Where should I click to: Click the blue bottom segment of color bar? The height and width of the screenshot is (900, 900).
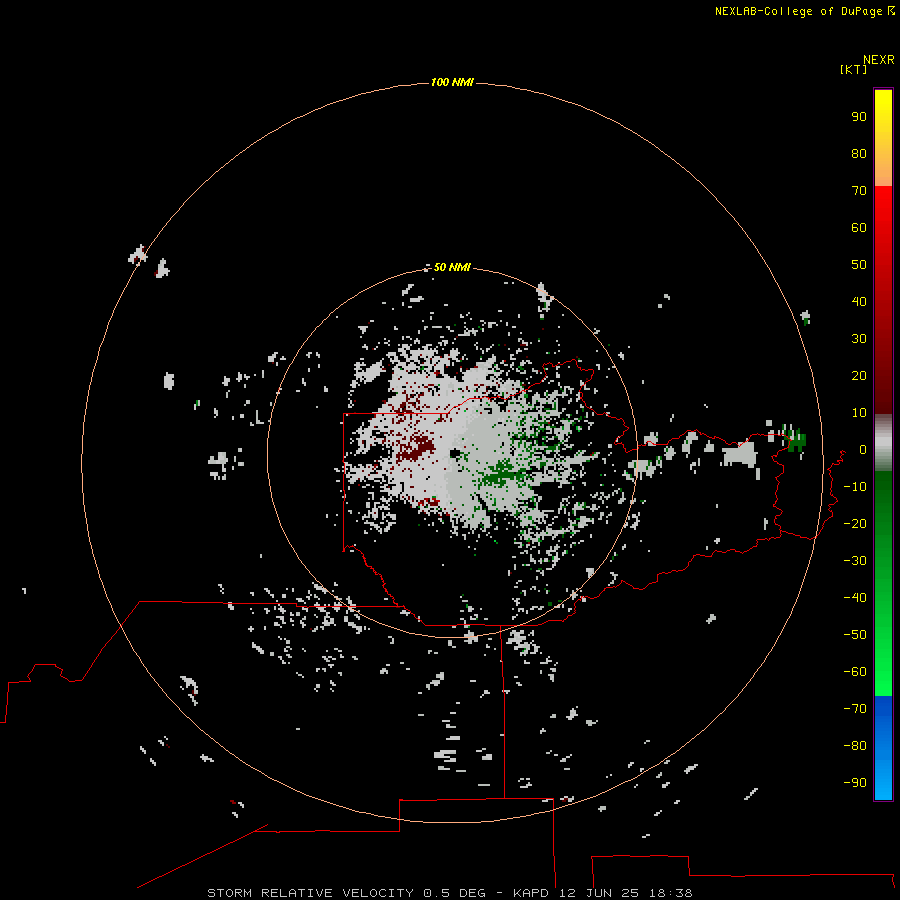click(x=883, y=748)
